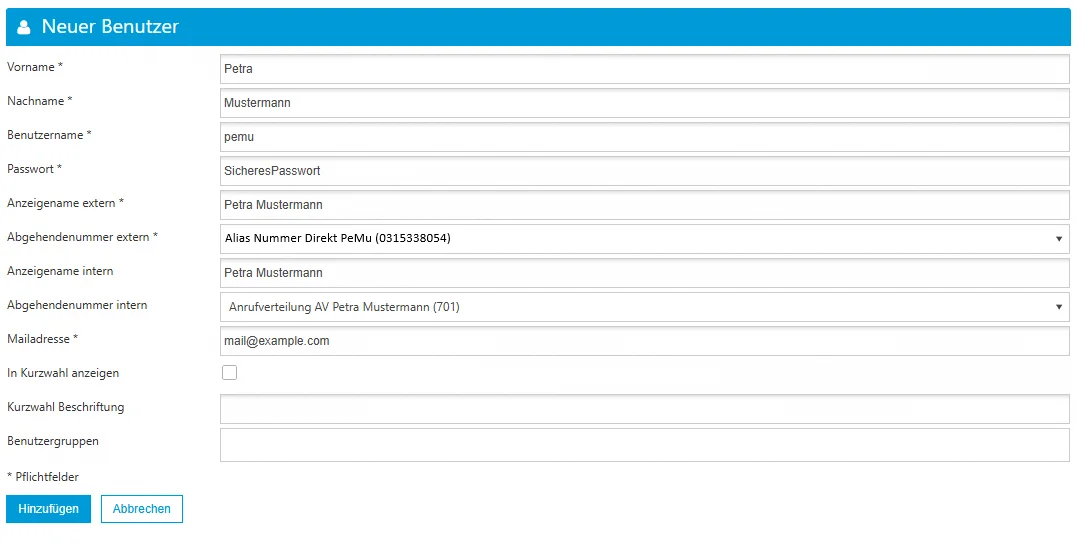Click the Passwort input field

tap(644, 171)
